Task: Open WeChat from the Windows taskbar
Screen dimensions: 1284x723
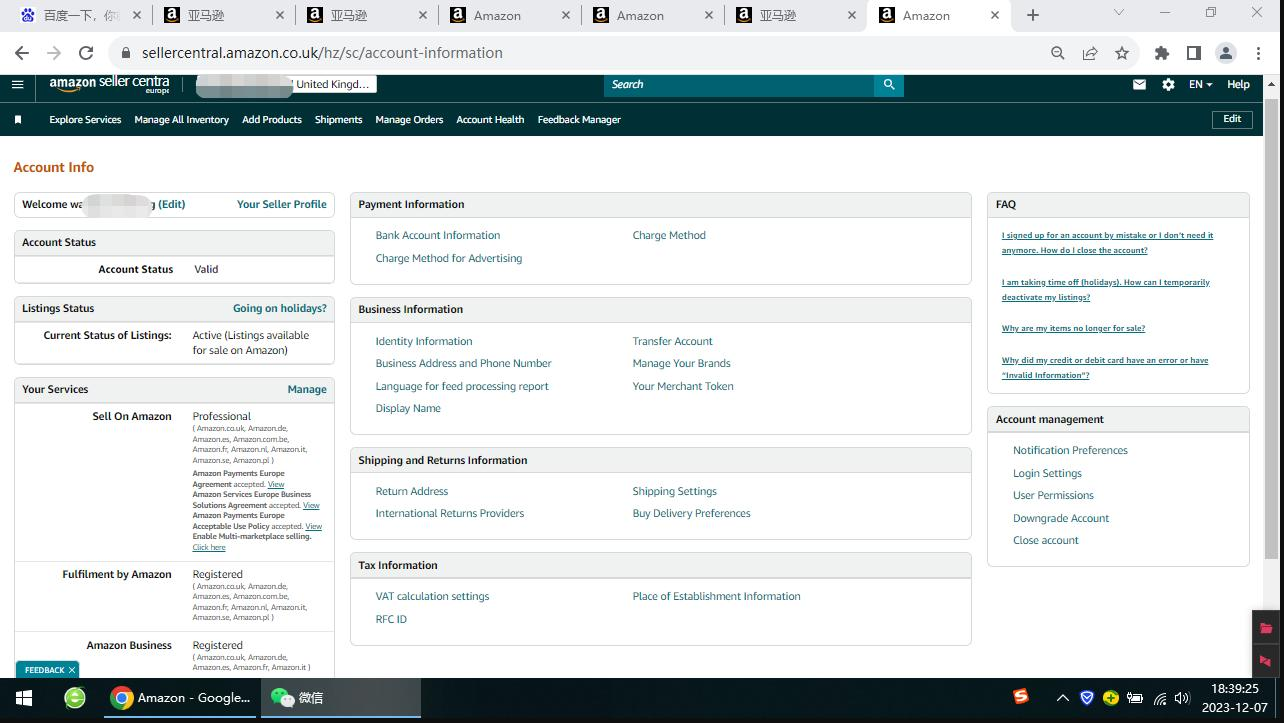Action: point(340,698)
